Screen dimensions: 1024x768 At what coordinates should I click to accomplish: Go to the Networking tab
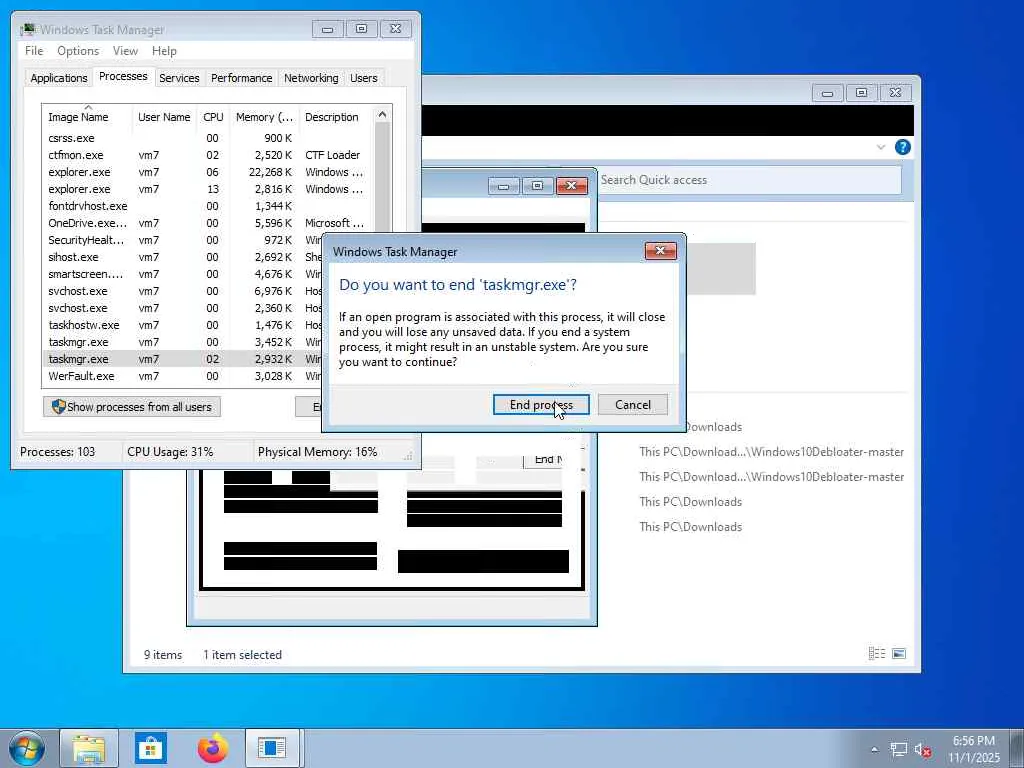311,78
